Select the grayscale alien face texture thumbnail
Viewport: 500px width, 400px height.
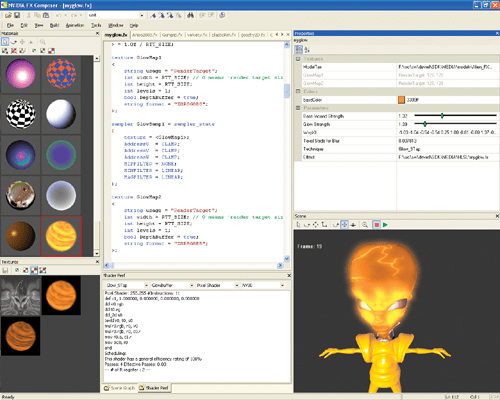pos(20,295)
